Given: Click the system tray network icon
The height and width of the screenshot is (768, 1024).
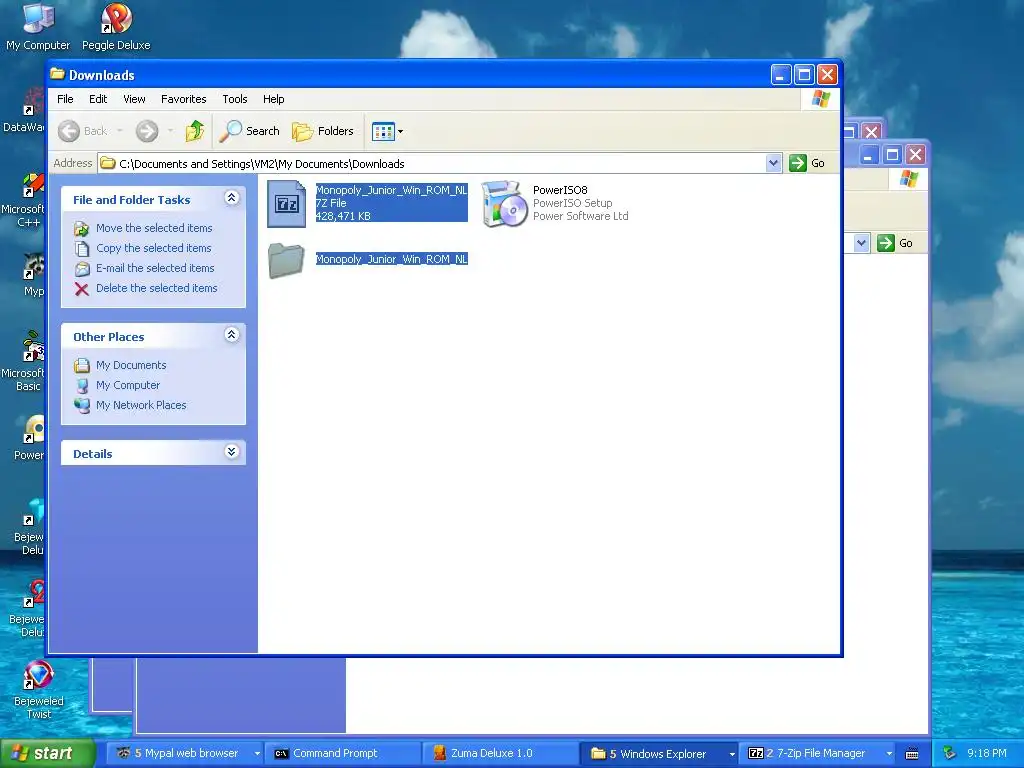Looking at the screenshot, I should pos(950,754).
